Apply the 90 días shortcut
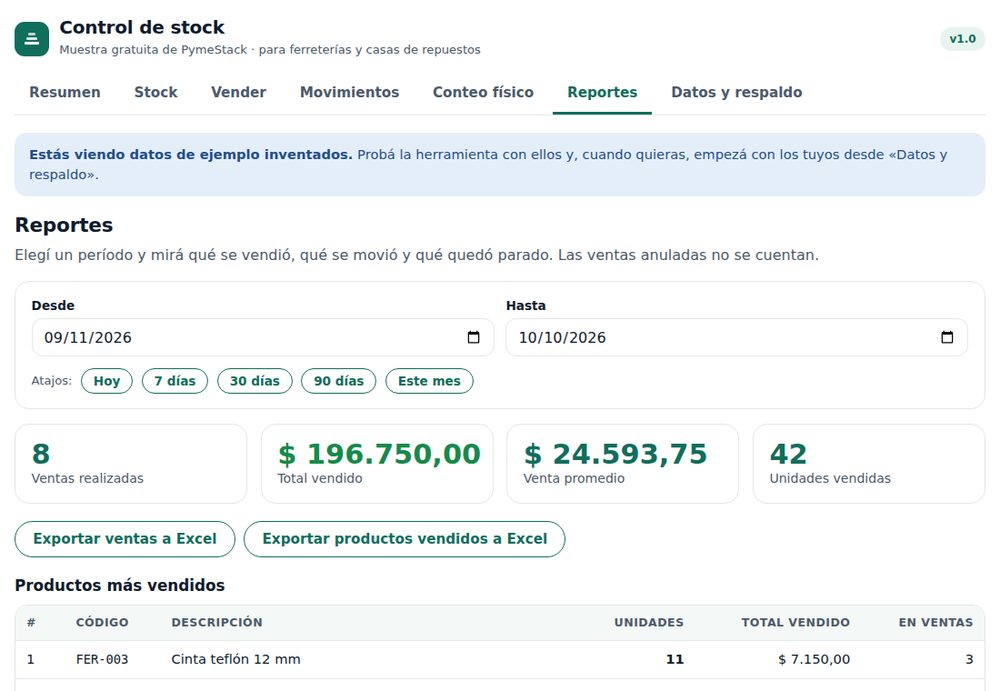 point(339,381)
